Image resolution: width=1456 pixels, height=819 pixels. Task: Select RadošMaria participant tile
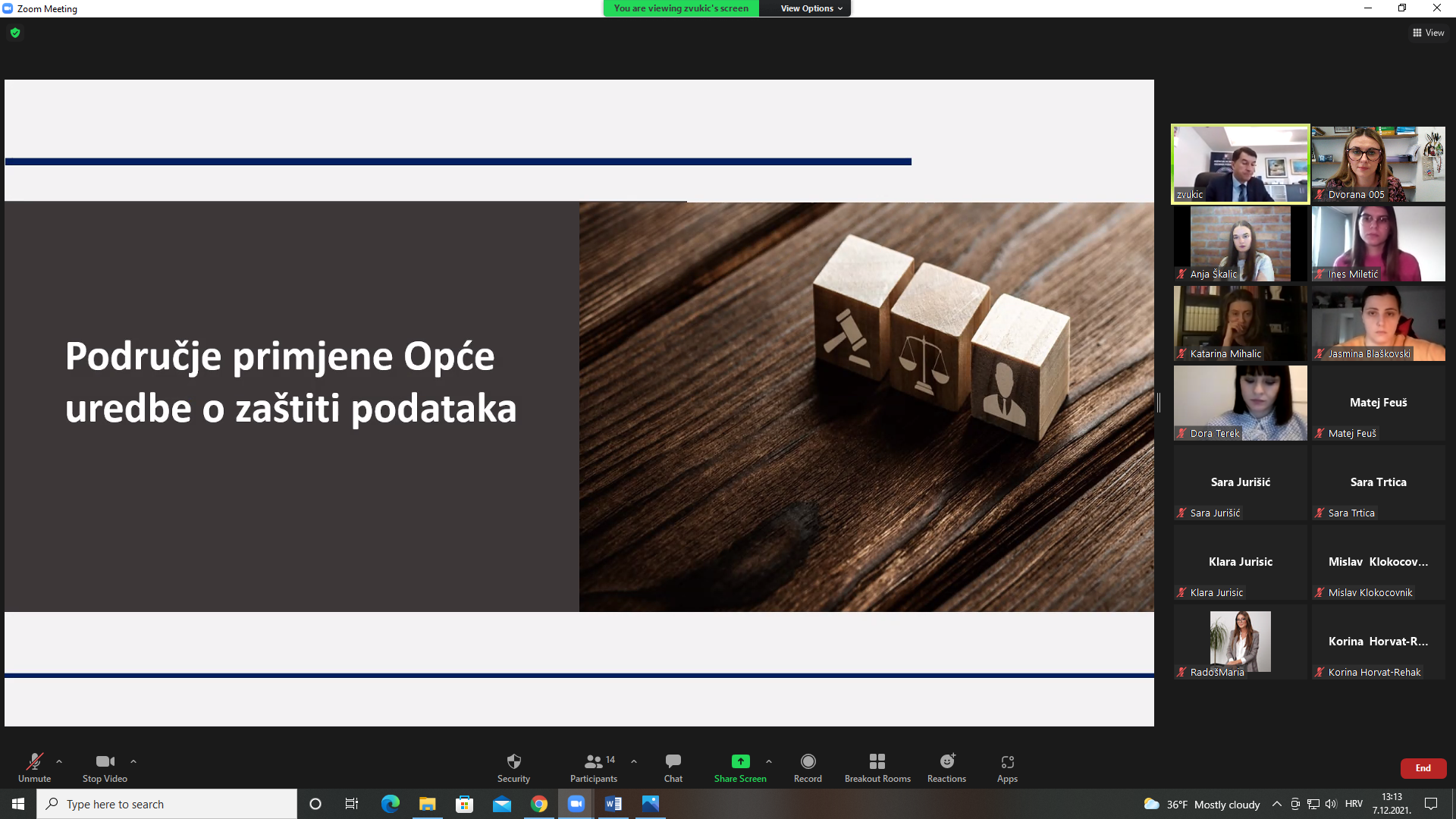coord(1241,642)
